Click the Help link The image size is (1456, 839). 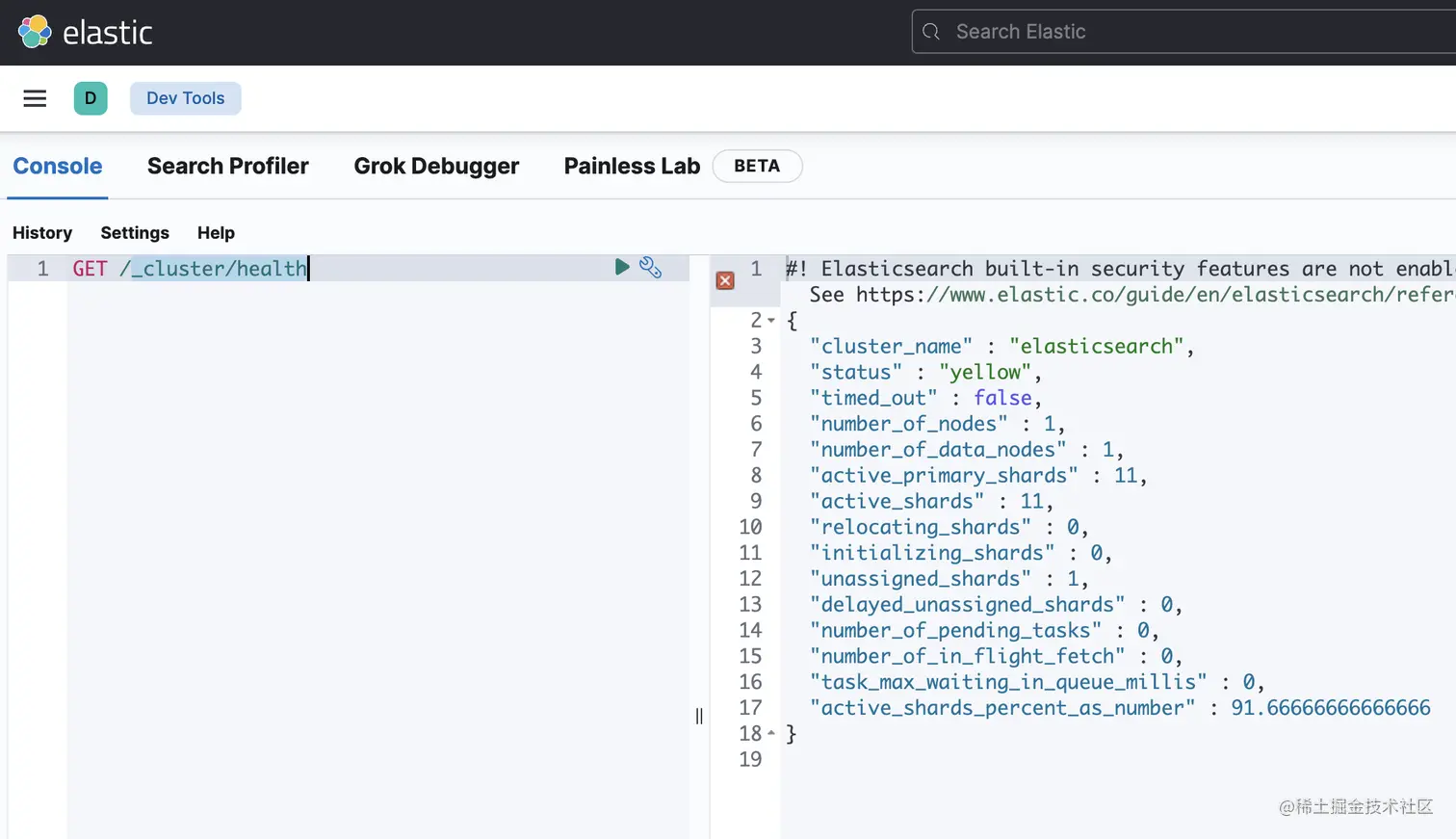coord(216,232)
